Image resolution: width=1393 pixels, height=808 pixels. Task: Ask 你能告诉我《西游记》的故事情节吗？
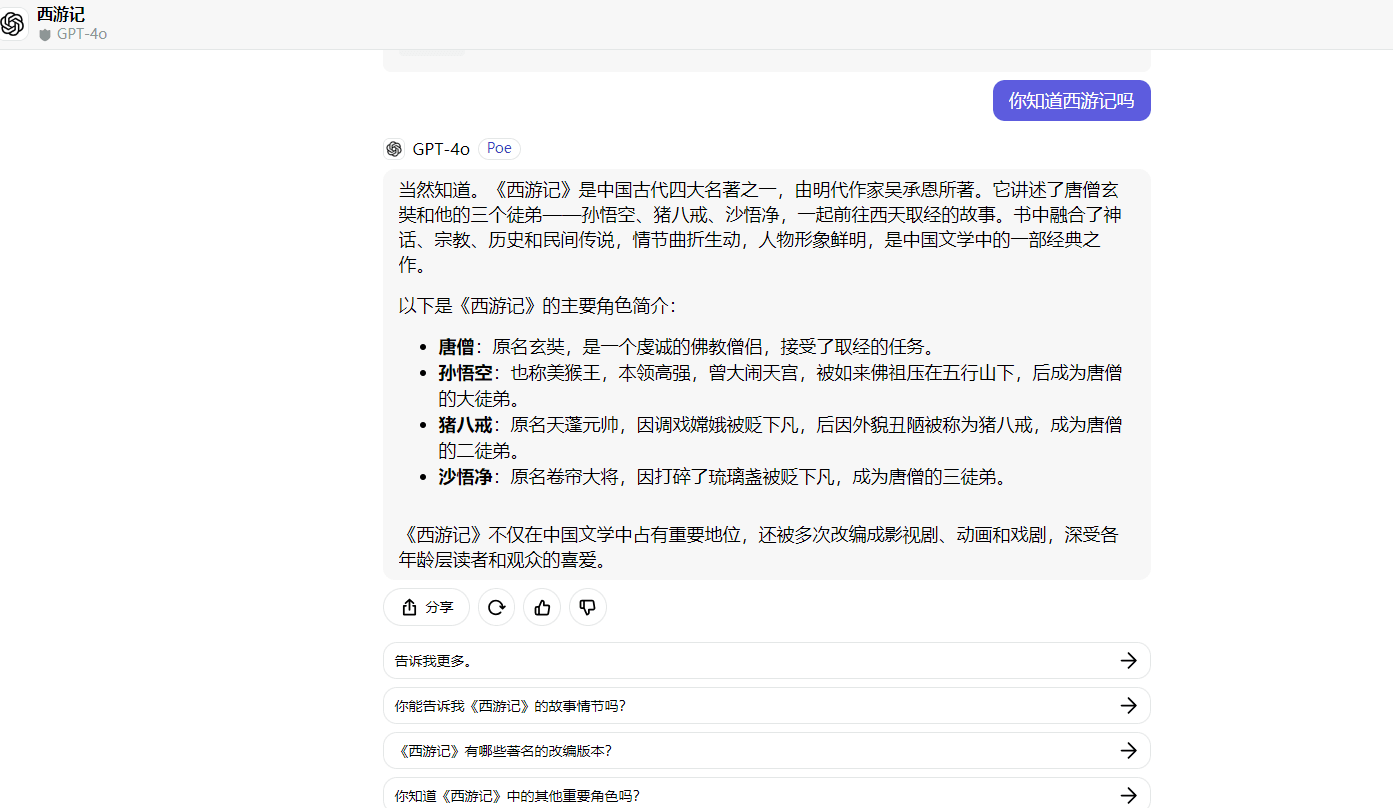click(x=766, y=706)
